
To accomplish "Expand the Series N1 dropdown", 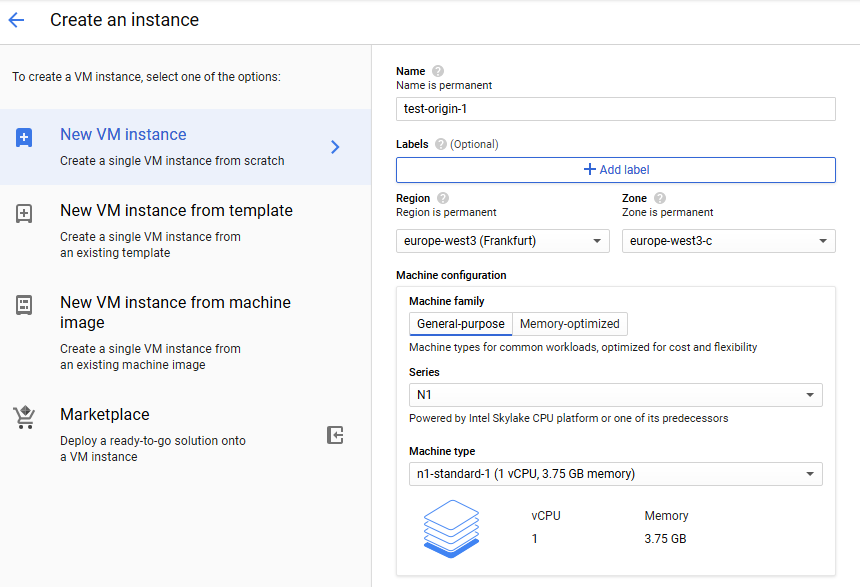I will tap(615, 395).
